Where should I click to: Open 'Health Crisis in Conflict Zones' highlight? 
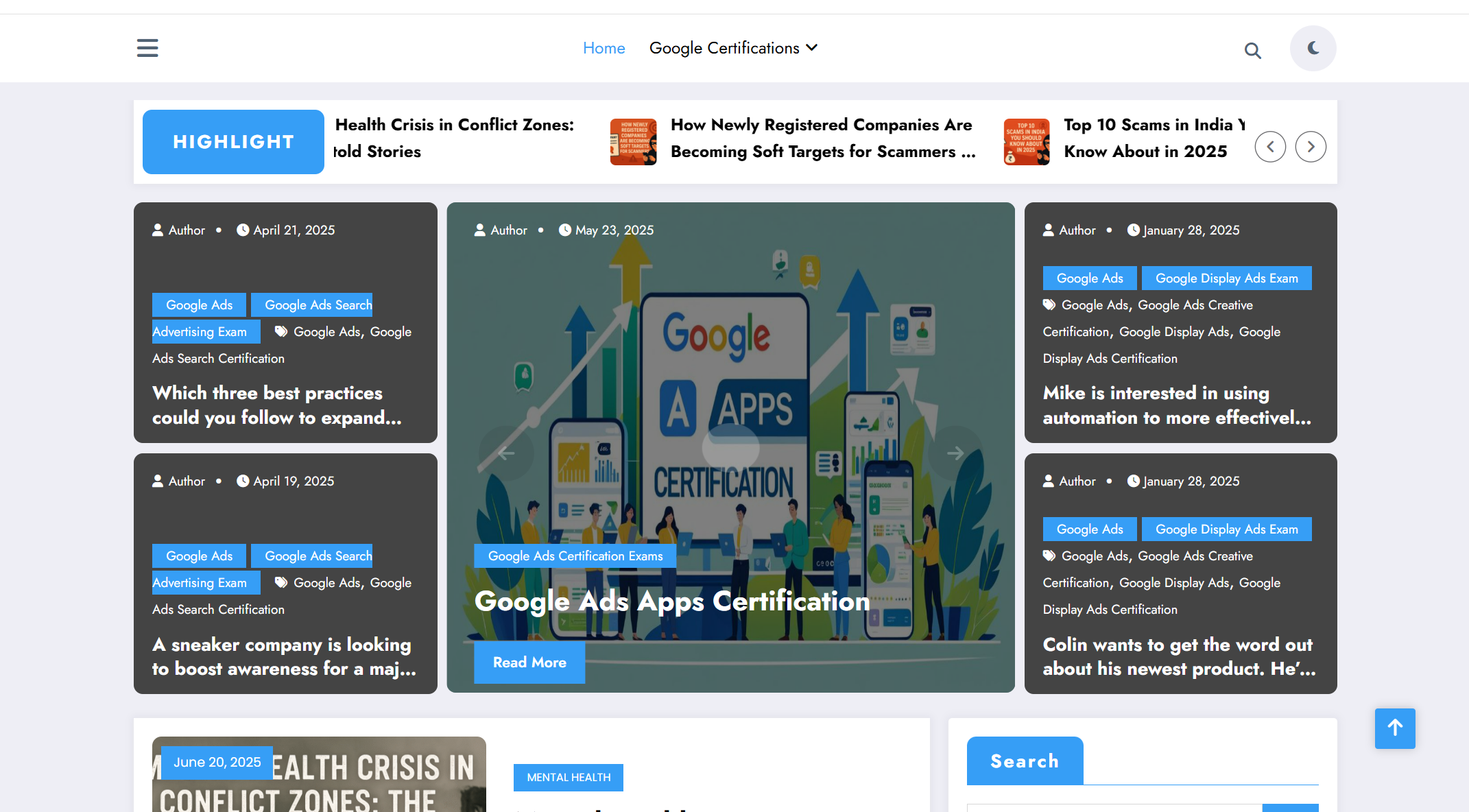click(x=454, y=138)
